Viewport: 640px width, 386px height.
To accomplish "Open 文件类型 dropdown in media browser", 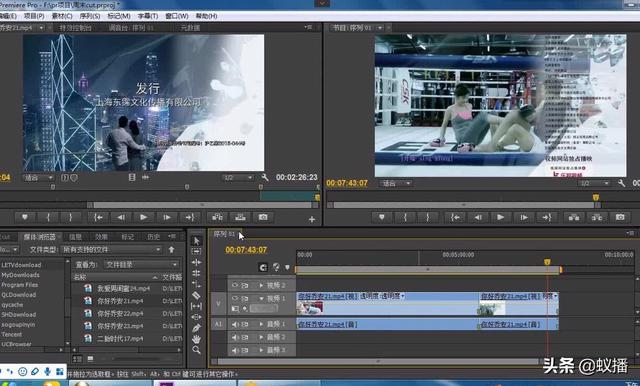I will pos(111,249).
